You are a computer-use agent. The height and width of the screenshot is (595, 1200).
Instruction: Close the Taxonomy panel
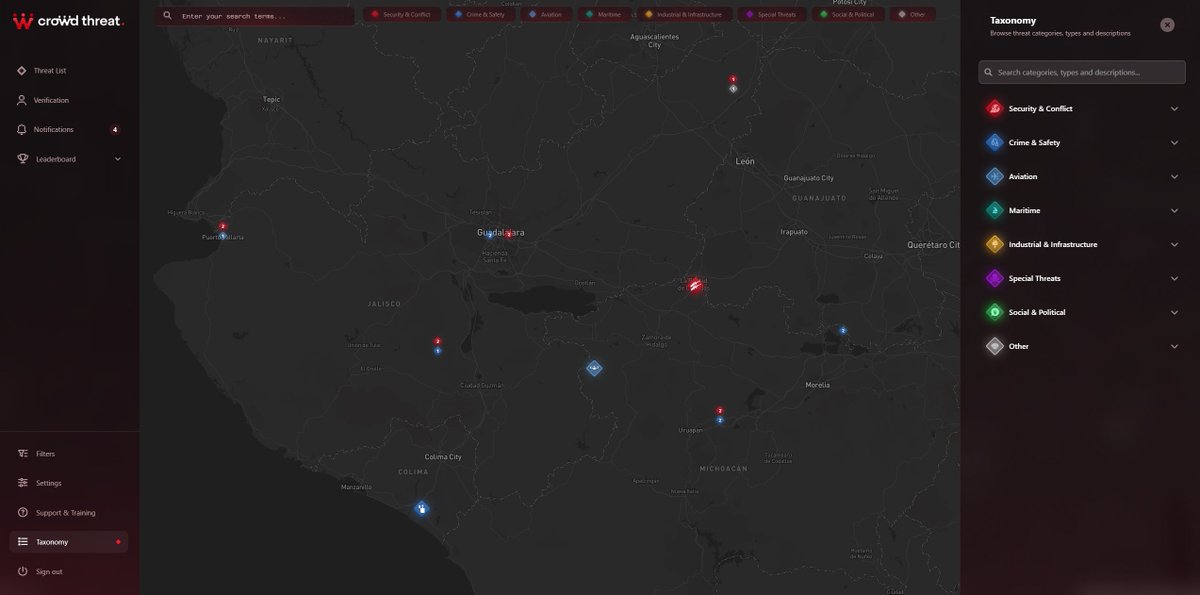1166,23
